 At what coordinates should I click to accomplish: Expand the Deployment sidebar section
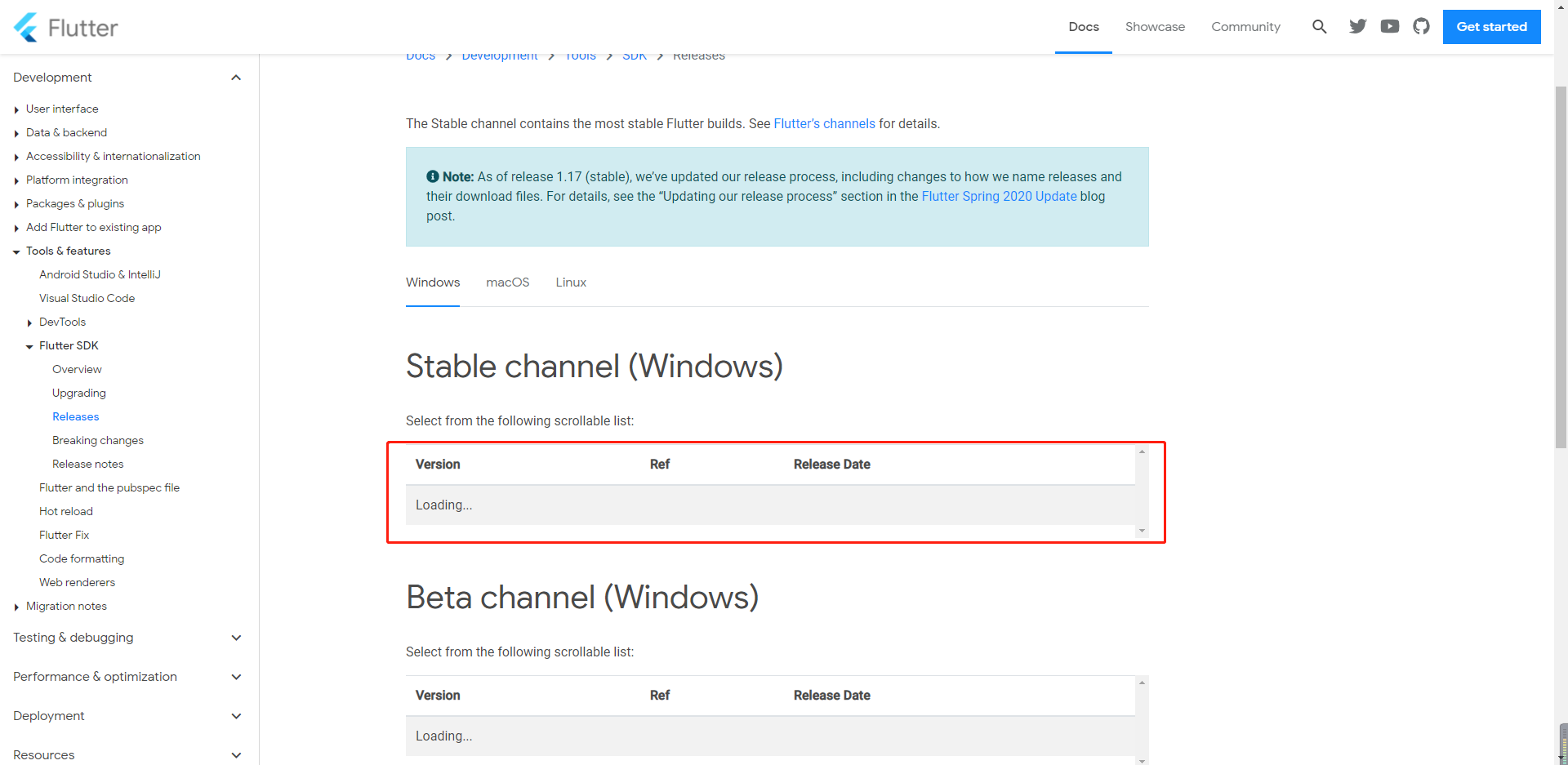pos(236,716)
